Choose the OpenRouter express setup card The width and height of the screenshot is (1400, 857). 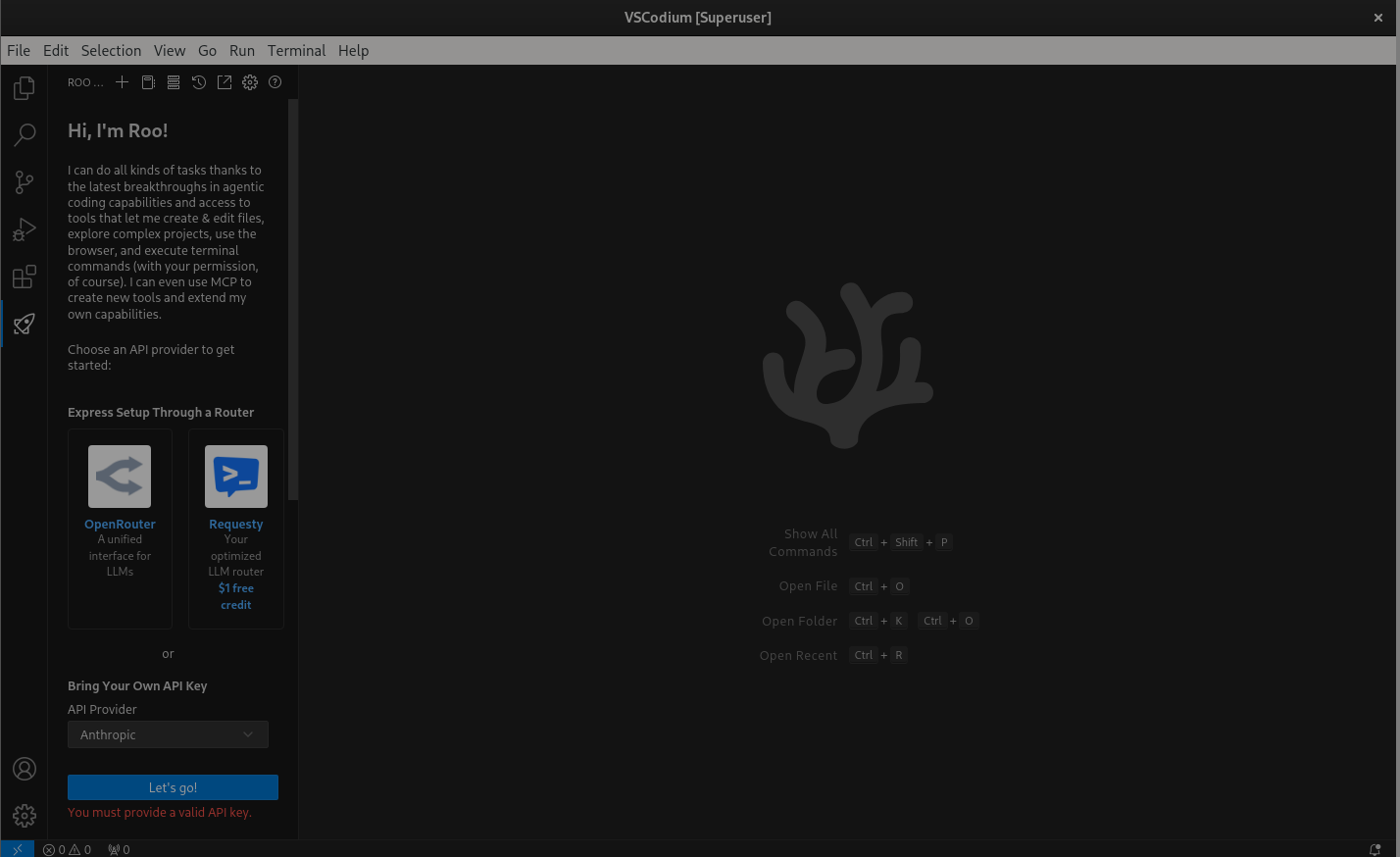pos(120,529)
